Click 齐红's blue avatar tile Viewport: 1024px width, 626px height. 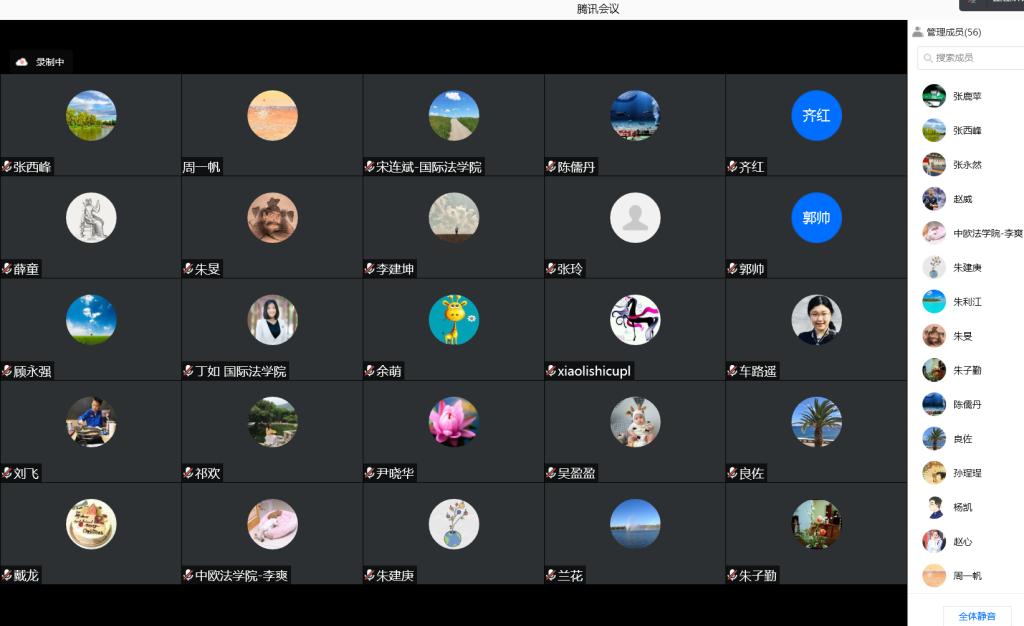click(816, 116)
